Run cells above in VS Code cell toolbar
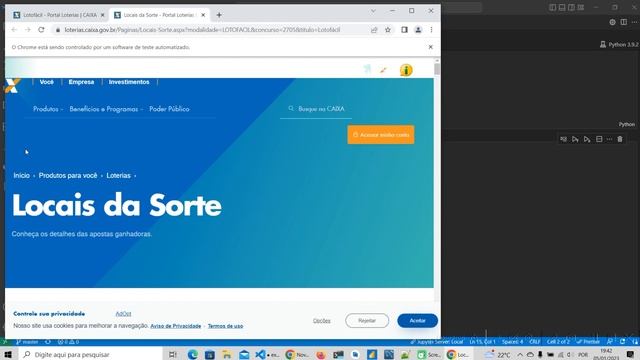 point(575,140)
